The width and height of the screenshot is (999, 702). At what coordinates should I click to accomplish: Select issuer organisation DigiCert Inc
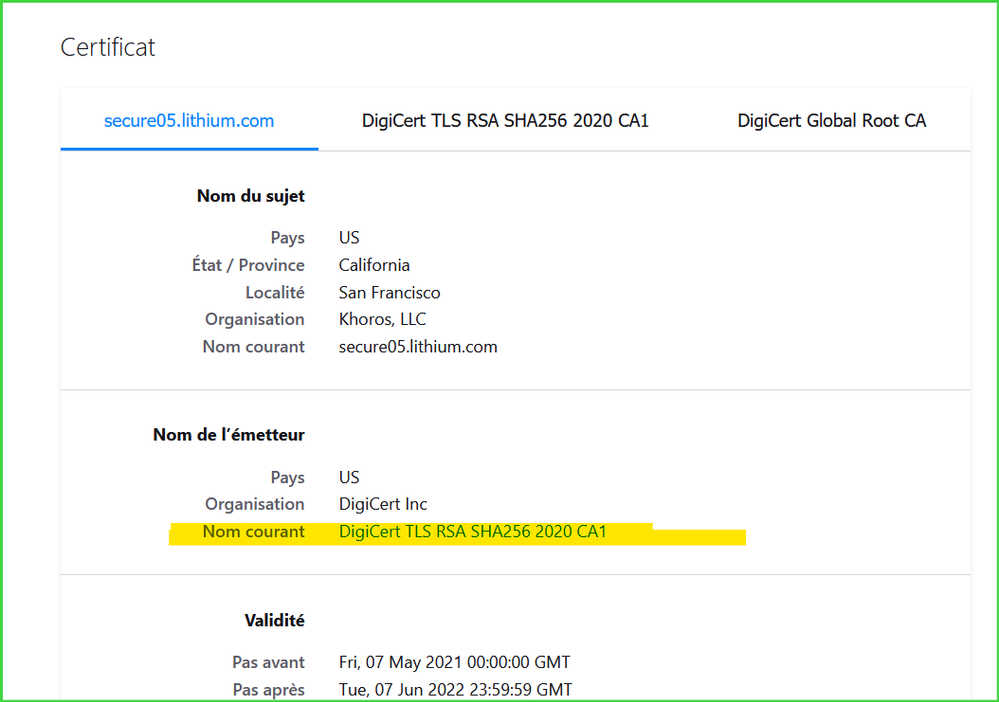point(383,504)
